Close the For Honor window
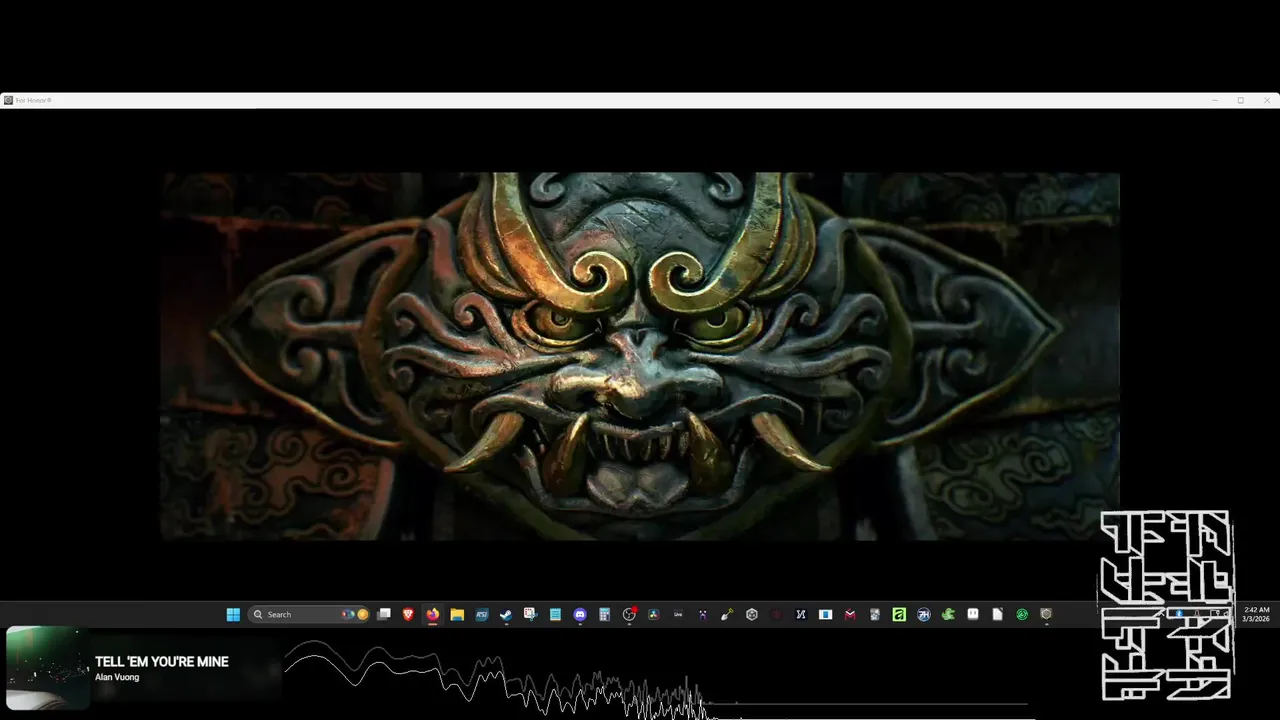 pyautogui.click(x=1267, y=100)
